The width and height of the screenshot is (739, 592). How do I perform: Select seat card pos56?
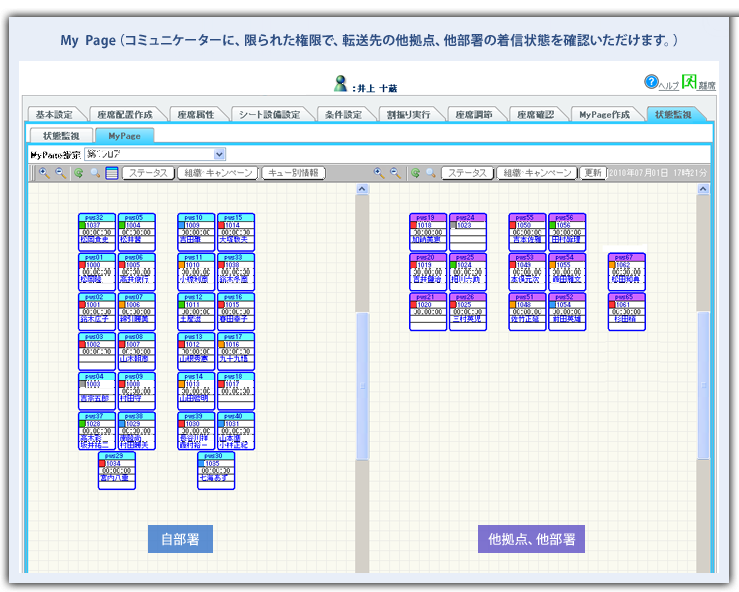point(567,232)
